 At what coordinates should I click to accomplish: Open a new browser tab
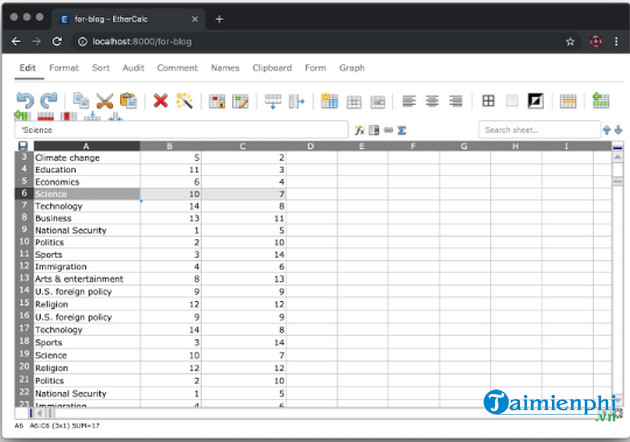pos(219,18)
